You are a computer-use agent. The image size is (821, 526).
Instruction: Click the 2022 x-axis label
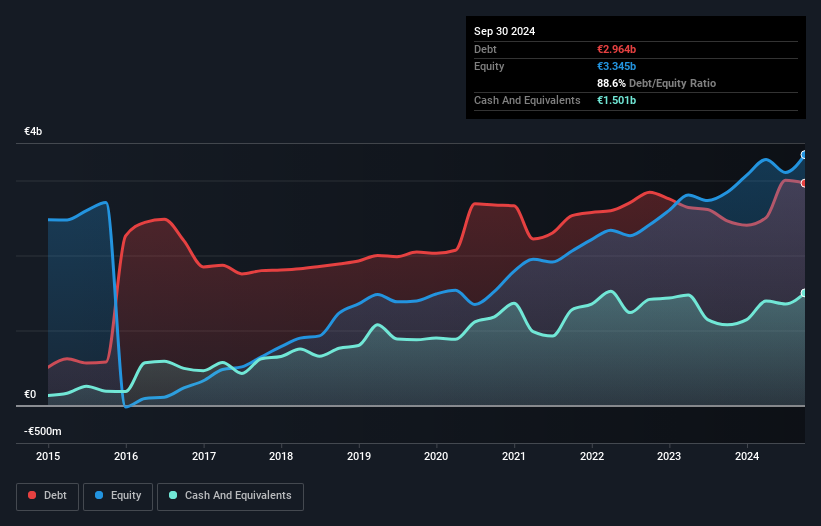click(592, 456)
